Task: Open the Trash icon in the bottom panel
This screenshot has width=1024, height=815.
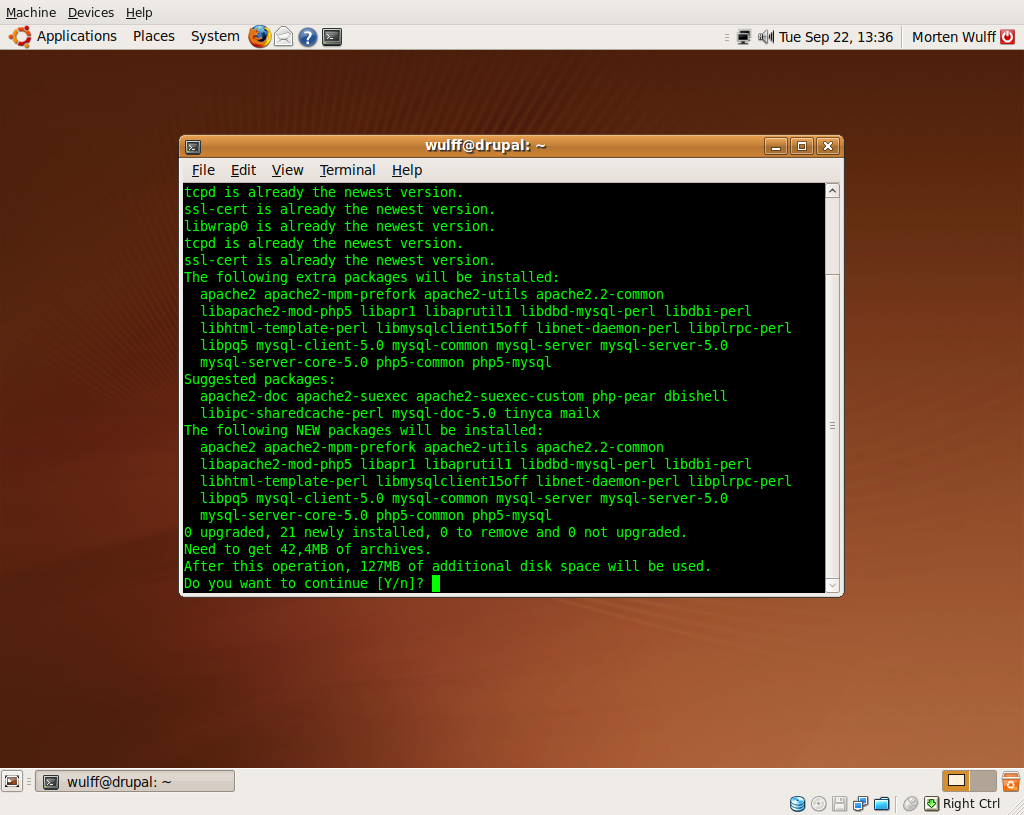Action: tap(1010, 781)
